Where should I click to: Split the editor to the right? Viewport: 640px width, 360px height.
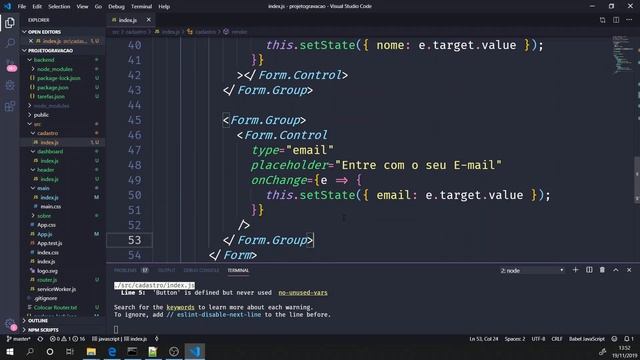616,20
